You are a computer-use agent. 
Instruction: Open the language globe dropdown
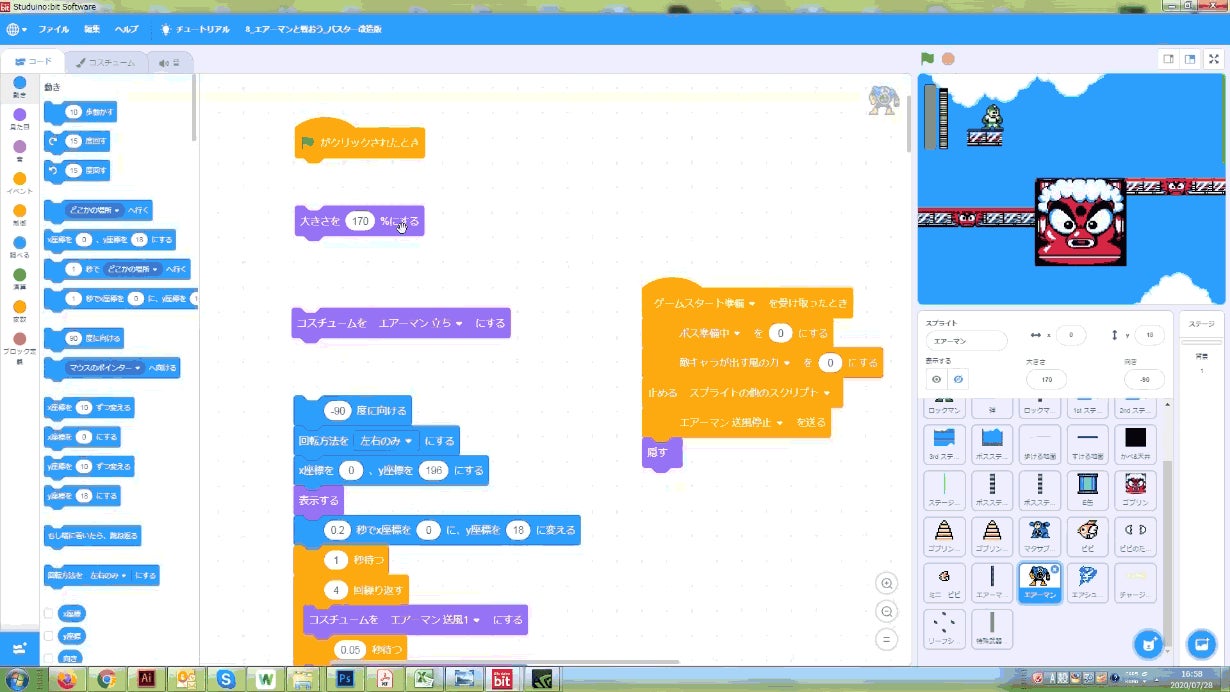(x=16, y=30)
